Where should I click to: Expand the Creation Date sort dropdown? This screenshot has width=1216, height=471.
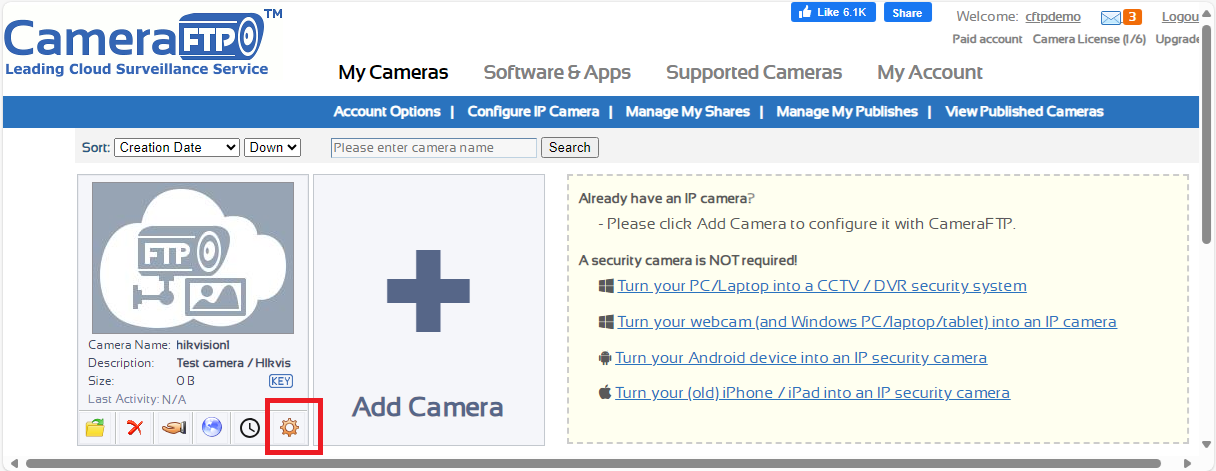coord(177,147)
